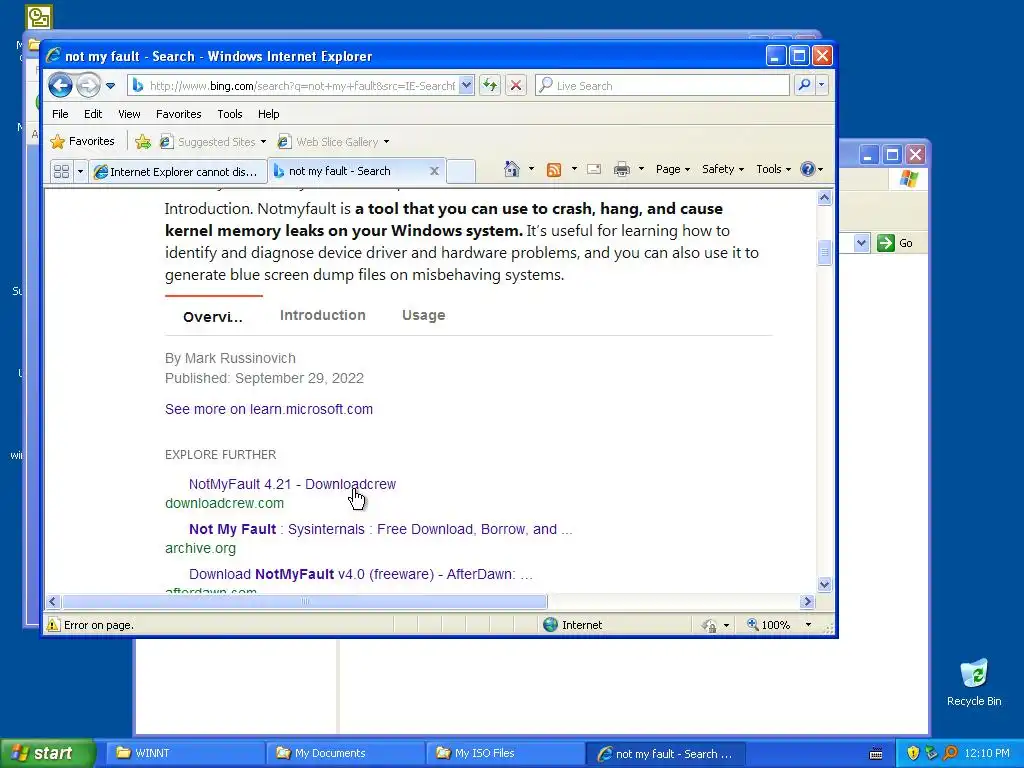Open the Windows Start button
The width and height of the screenshot is (1024, 768).
pyautogui.click(x=47, y=753)
